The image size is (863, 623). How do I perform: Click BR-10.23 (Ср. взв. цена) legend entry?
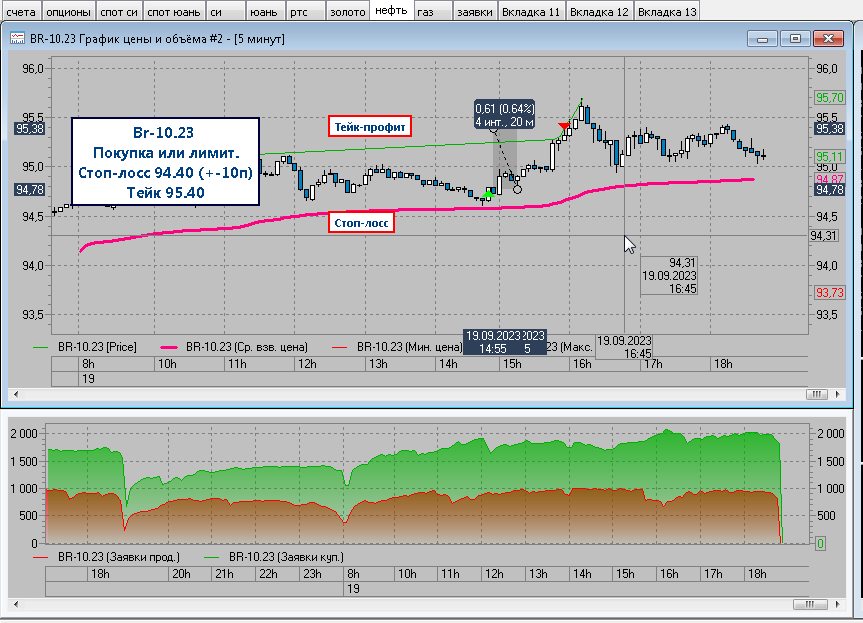pyautogui.click(x=234, y=347)
